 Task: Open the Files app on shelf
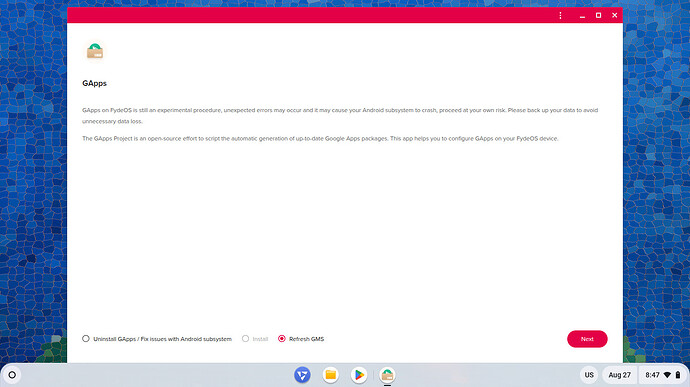coord(330,375)
